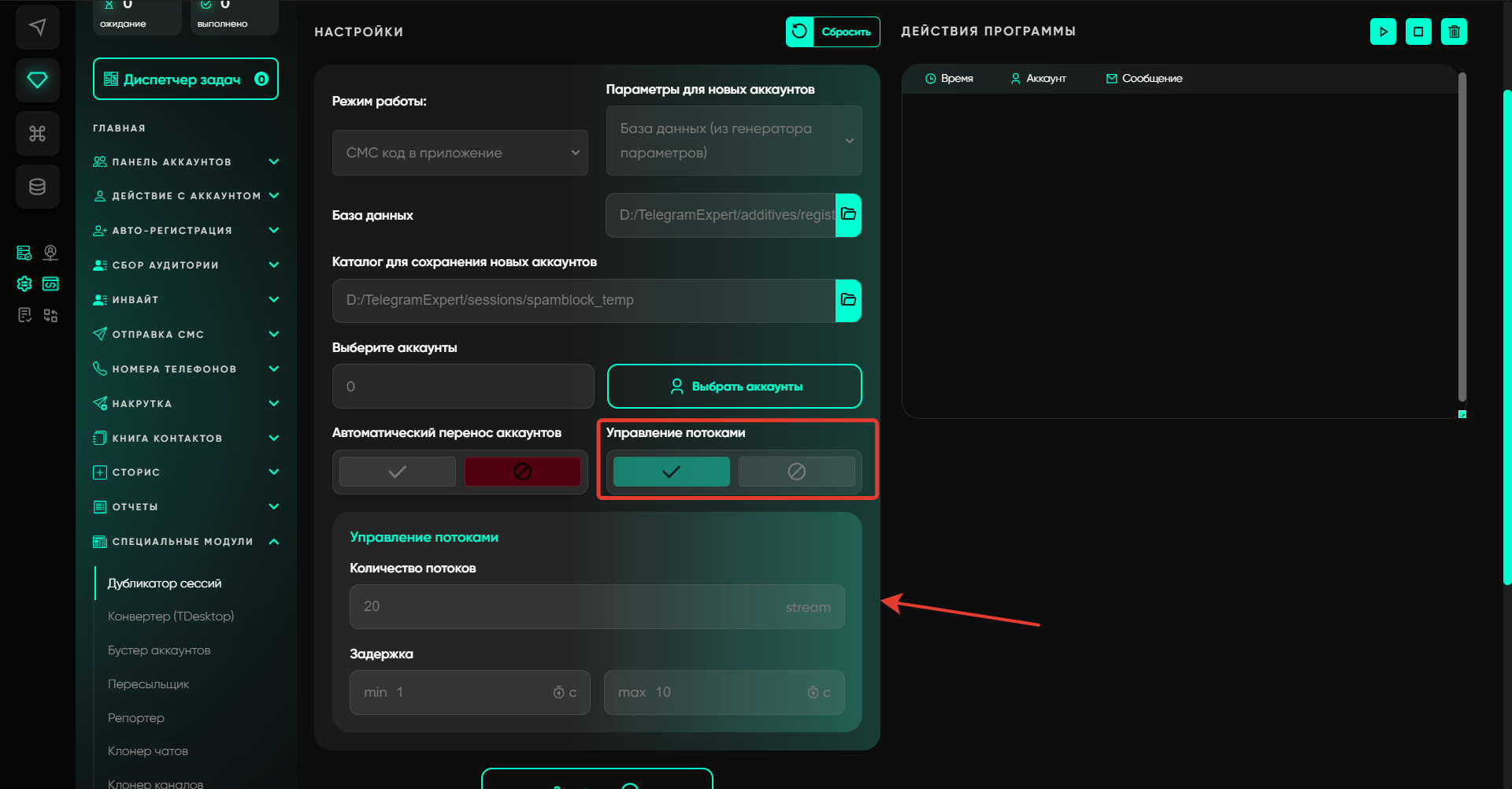Disable automatic account transfer red toggle
This screenshot has height=789, width=1512.
click(x=522, y=472)
